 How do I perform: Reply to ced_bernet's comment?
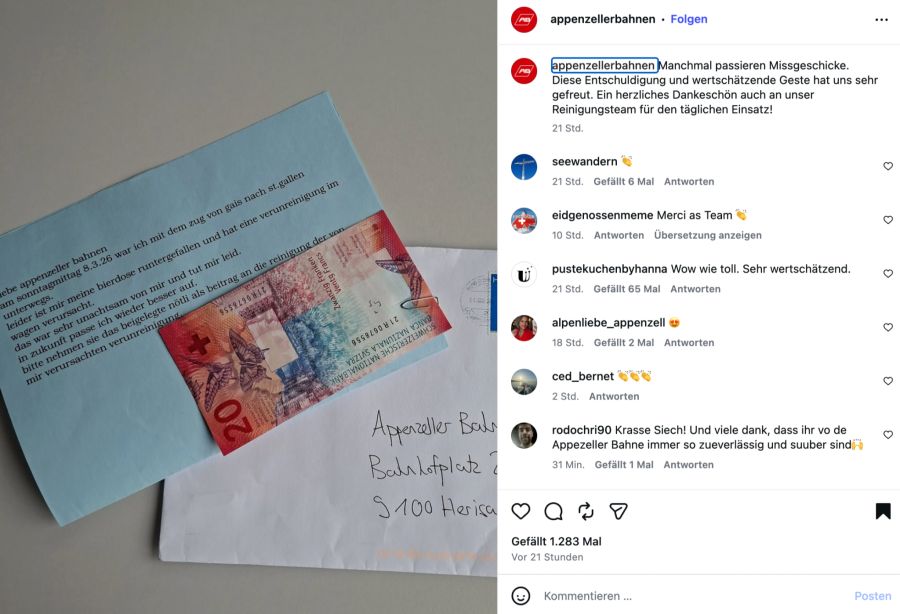pyautogui.click(x=614, y=397)
